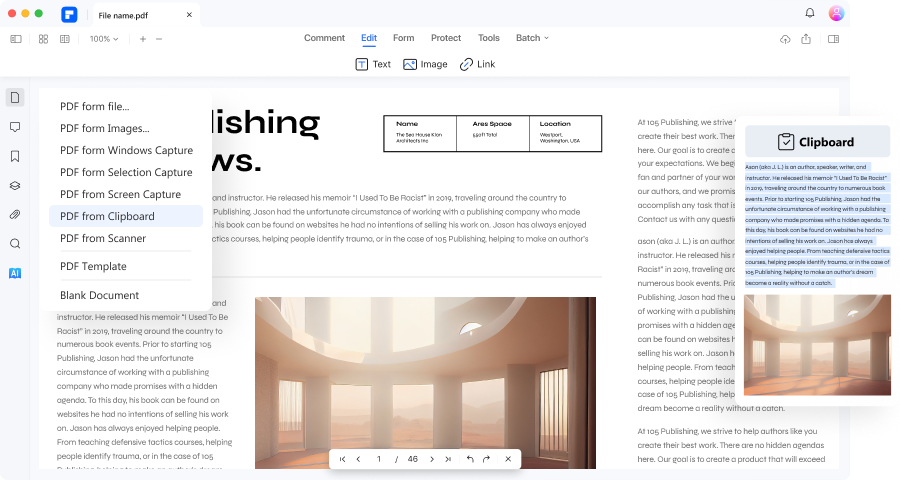
Task: Choose the Image edit tool
Action: pos(425,64)
